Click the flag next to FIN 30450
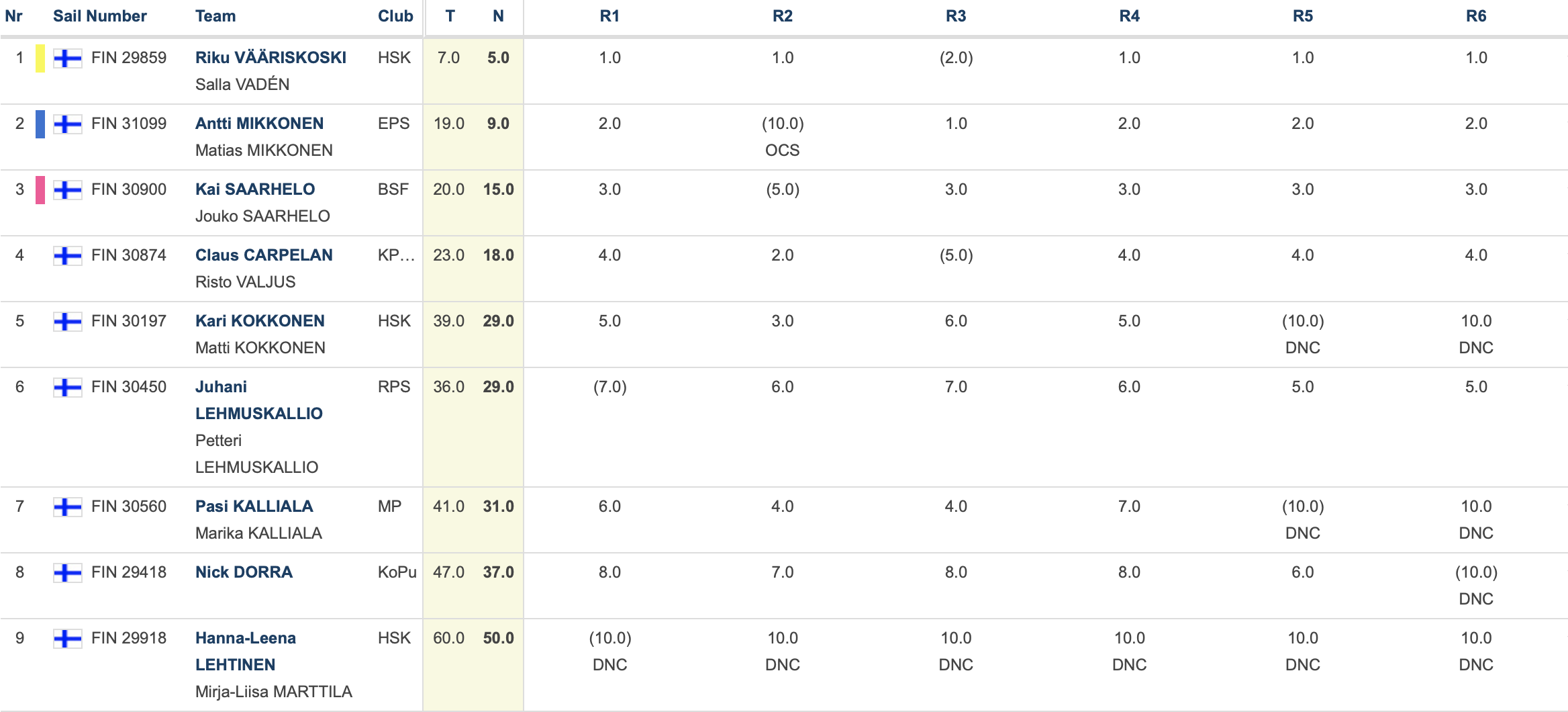 pyautogui.click(x=68, y=388)
